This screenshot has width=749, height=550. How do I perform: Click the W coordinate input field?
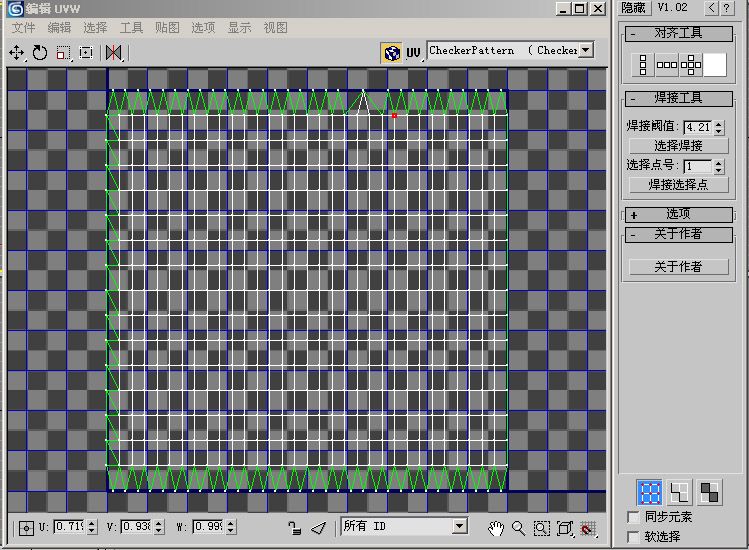208,527
